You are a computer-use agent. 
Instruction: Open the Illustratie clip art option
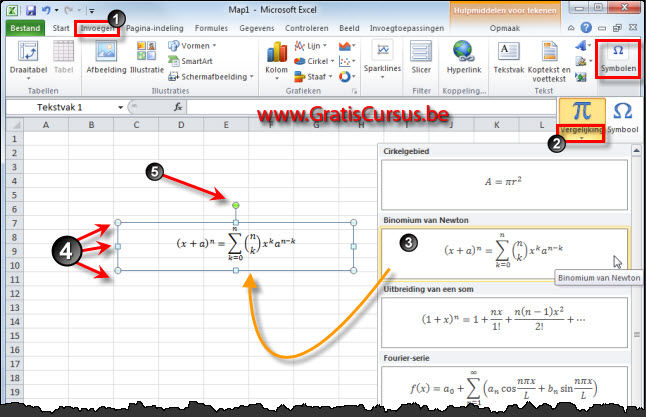[147, 58]
